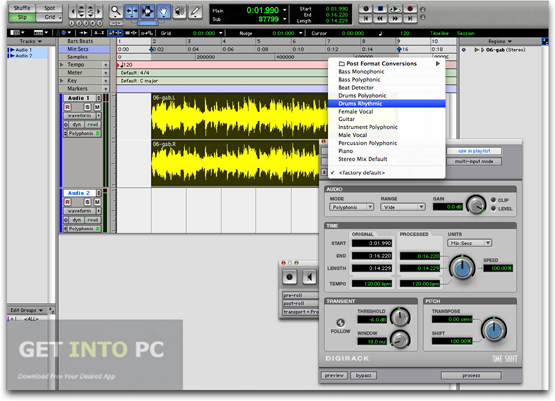Record-enable the Audio 2 track
Image resolution: width=555 pixels, height=401 pixels.
[68, 202]
